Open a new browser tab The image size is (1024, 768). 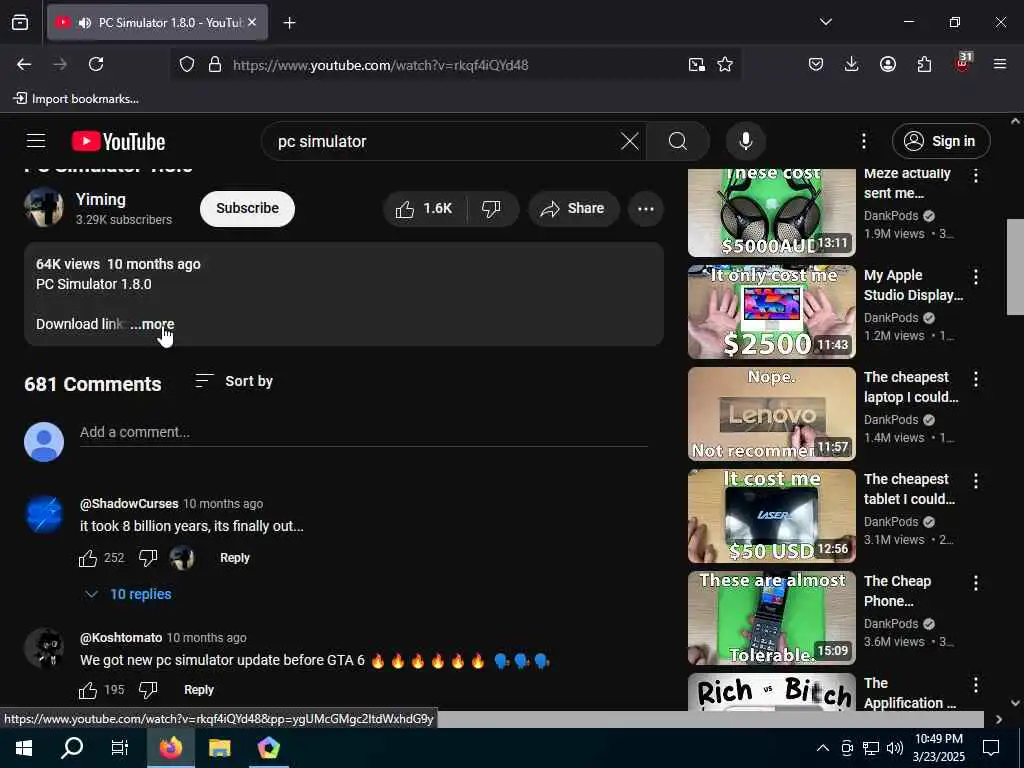tap(289, 23)
